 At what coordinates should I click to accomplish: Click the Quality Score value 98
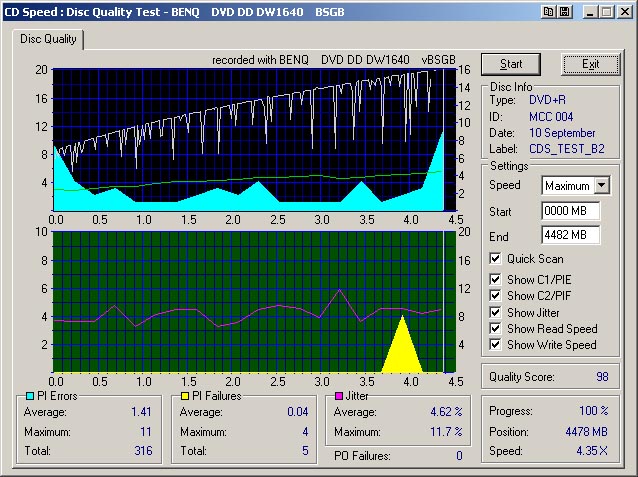pos(602,377)
